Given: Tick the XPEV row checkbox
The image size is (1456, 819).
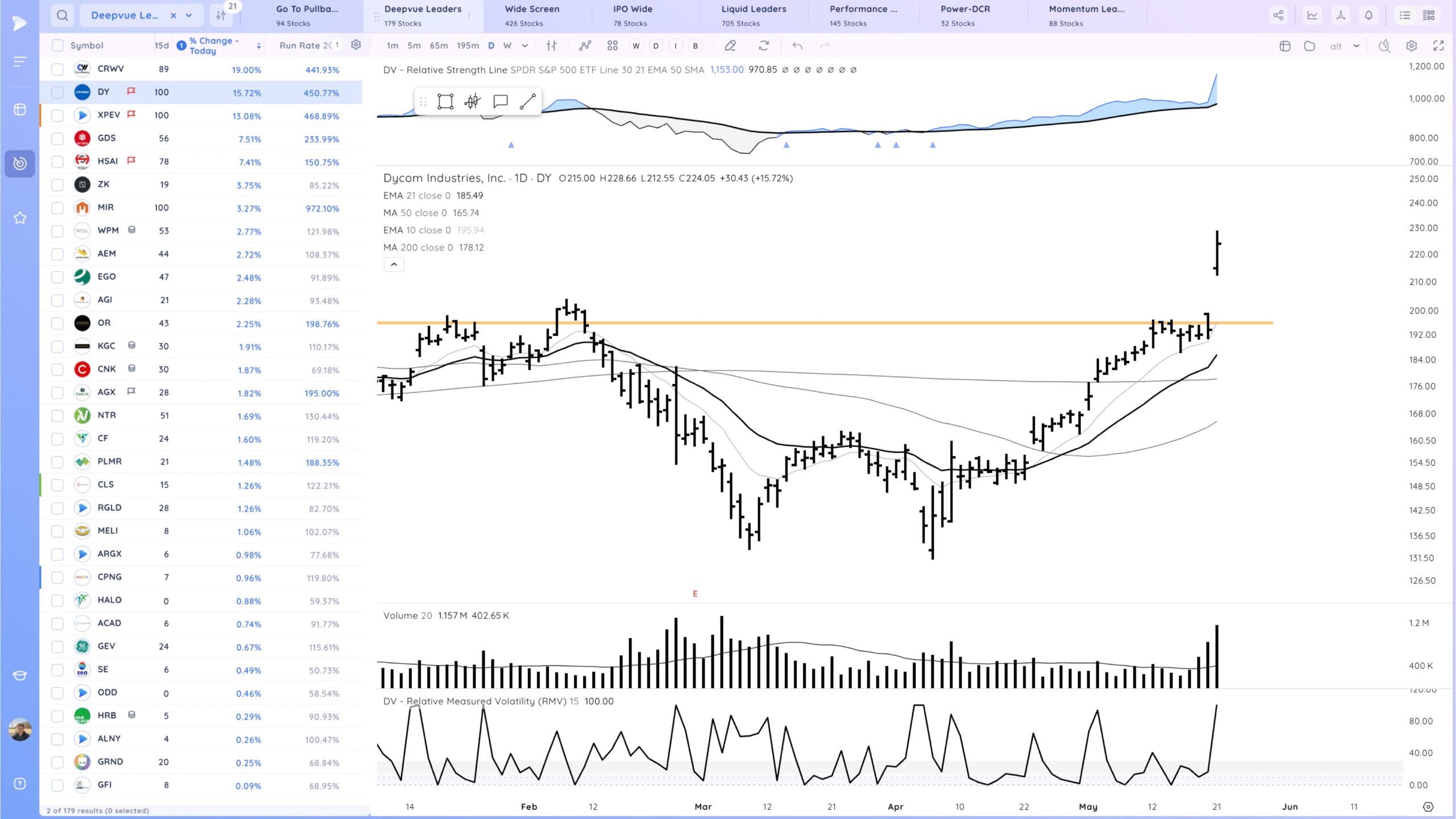Looking at the screenshot, I should tap(57, 115).
